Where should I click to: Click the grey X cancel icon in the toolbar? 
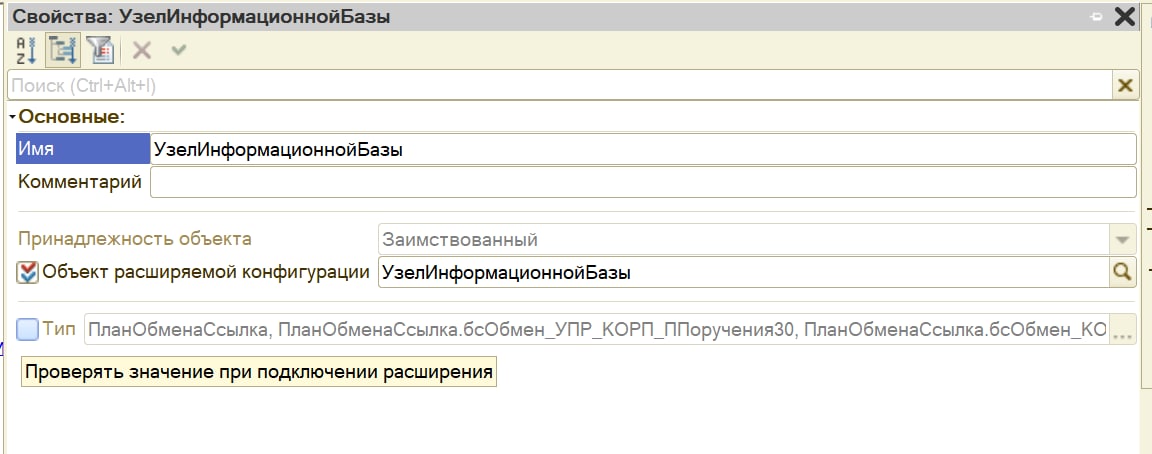[142, 49]
